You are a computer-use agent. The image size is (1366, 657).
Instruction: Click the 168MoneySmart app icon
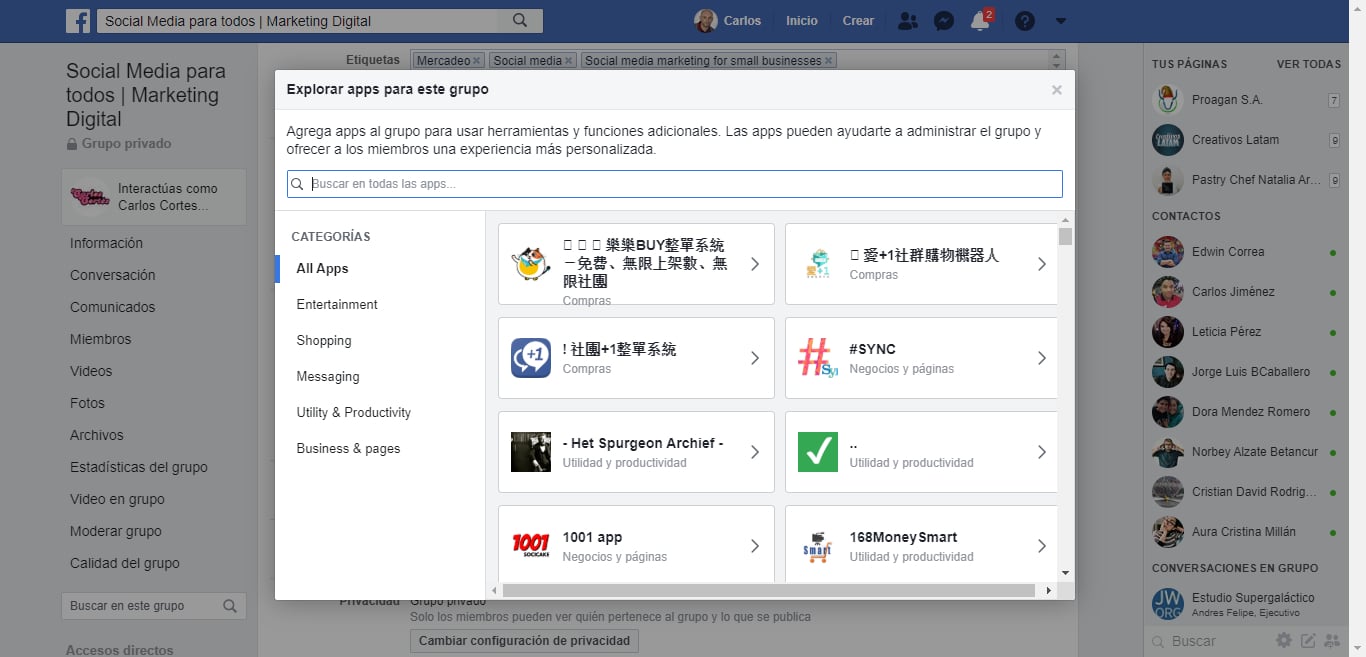pos(818,546)
